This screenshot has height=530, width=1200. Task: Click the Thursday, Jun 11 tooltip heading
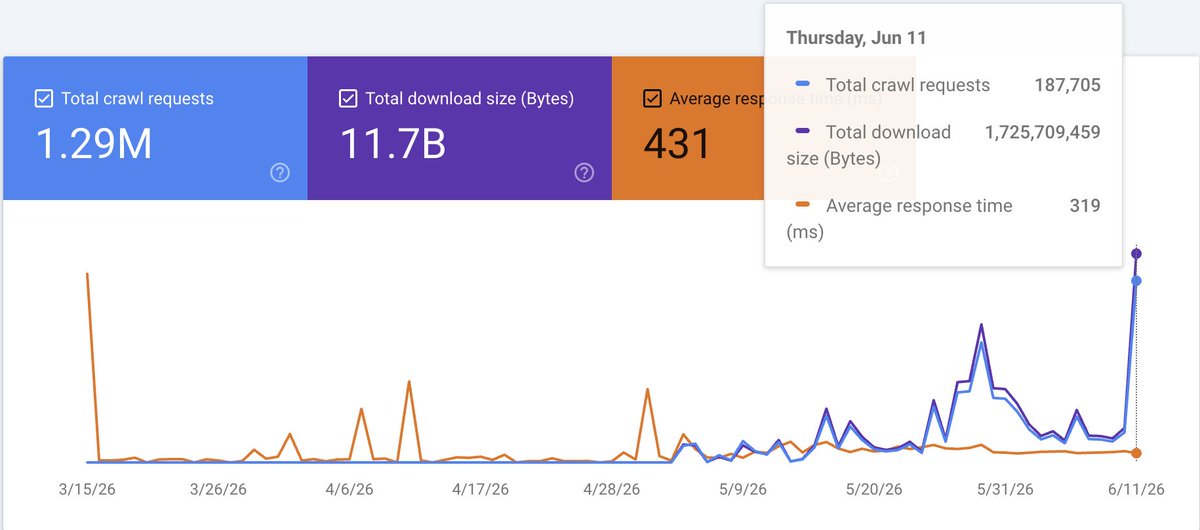856,38
